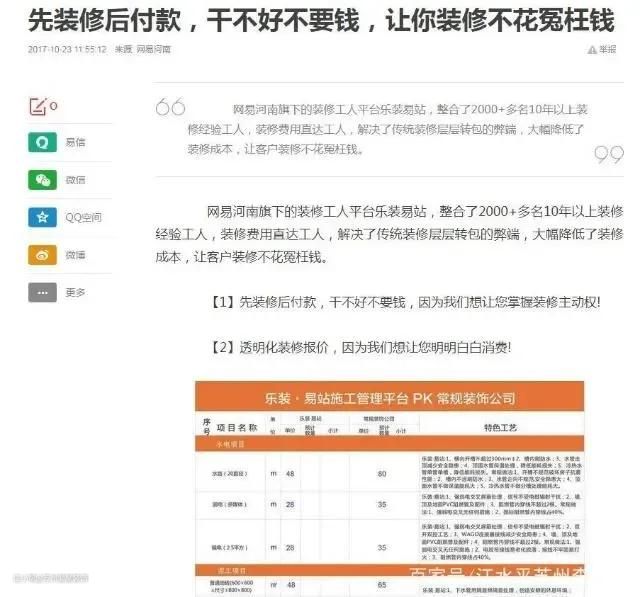Click the timestamp 2017-10-23 11:55:12
The width and height of the screenshot is (640, 597).
click(67, 49)
